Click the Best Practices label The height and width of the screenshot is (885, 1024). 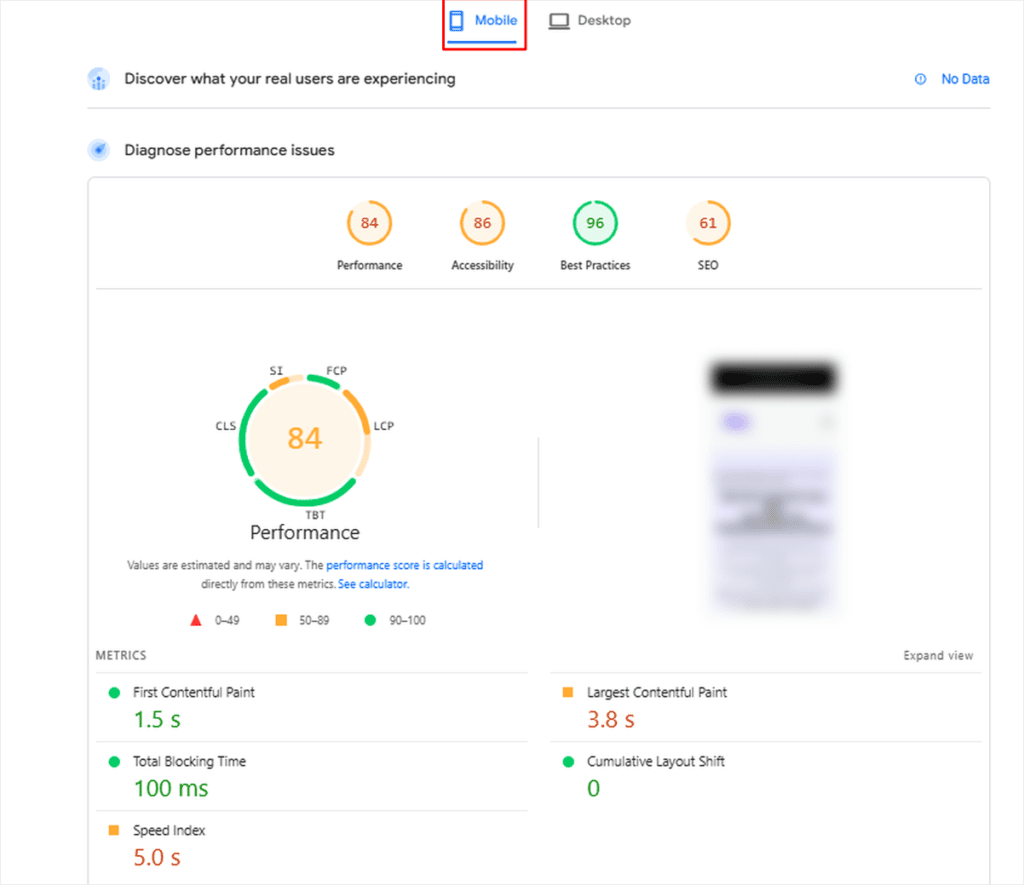click(595, 265)
